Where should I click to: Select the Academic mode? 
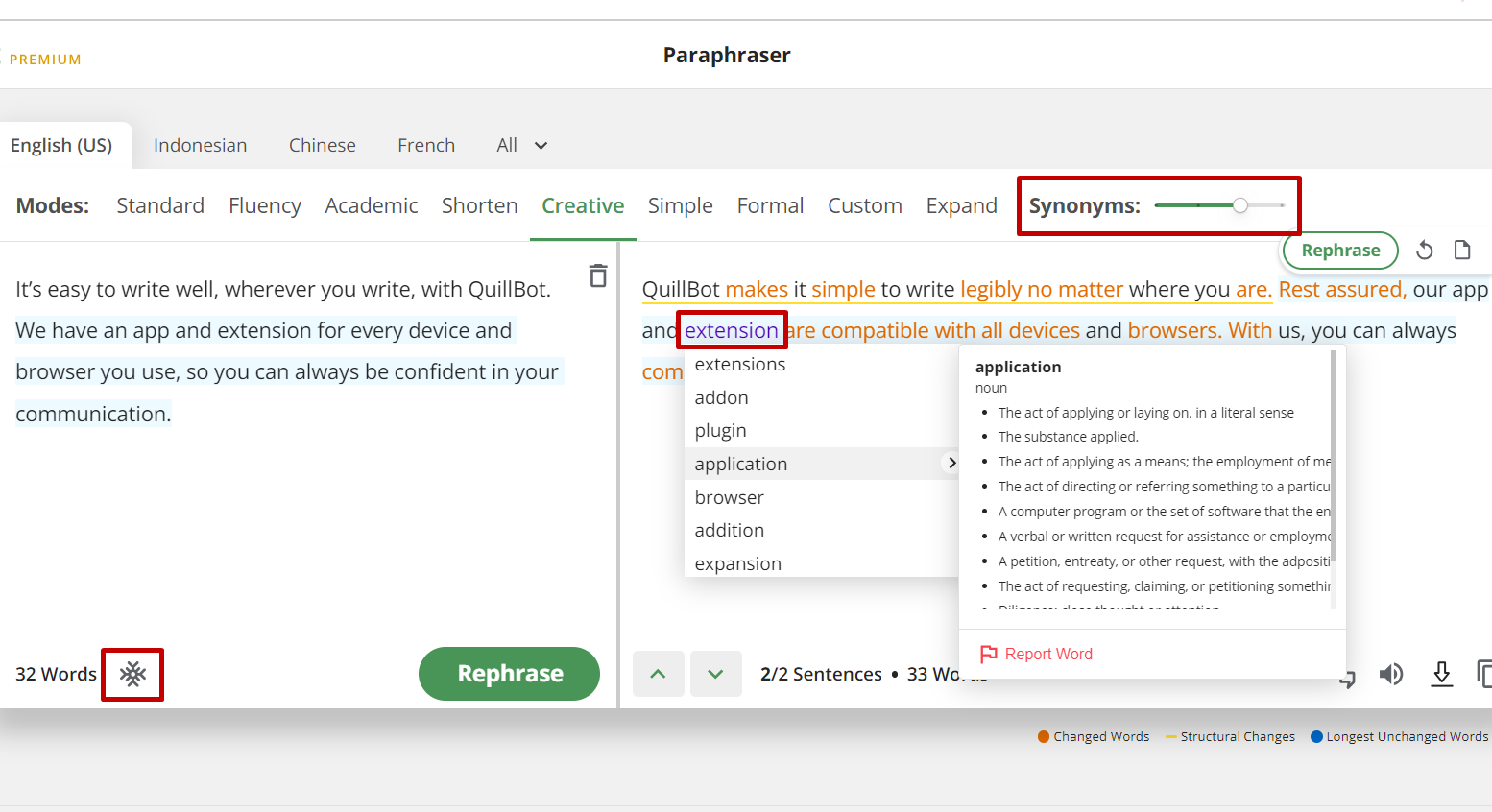[371, 206]
